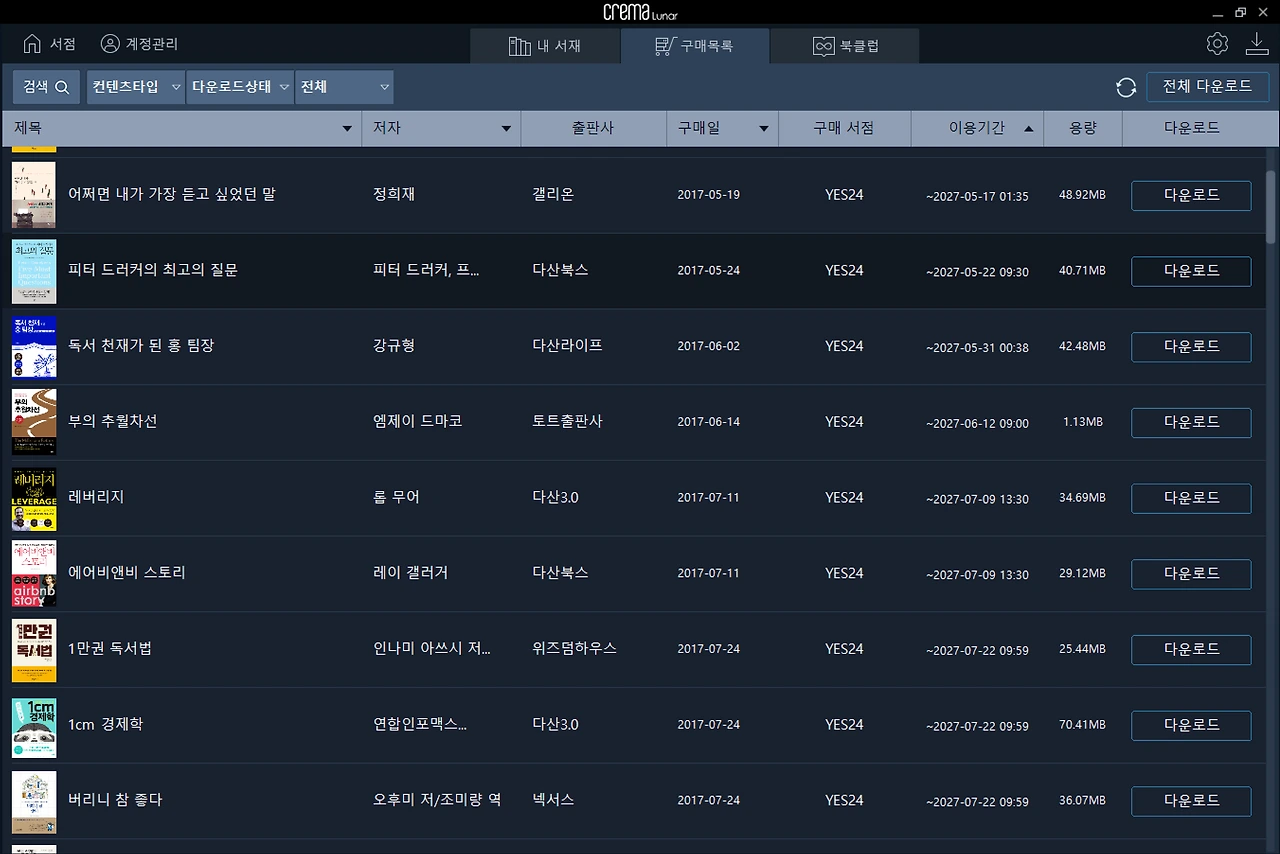Click the title 부의 추월차선
Viewport: 1280px width, 854px height.
click(113, 421)
